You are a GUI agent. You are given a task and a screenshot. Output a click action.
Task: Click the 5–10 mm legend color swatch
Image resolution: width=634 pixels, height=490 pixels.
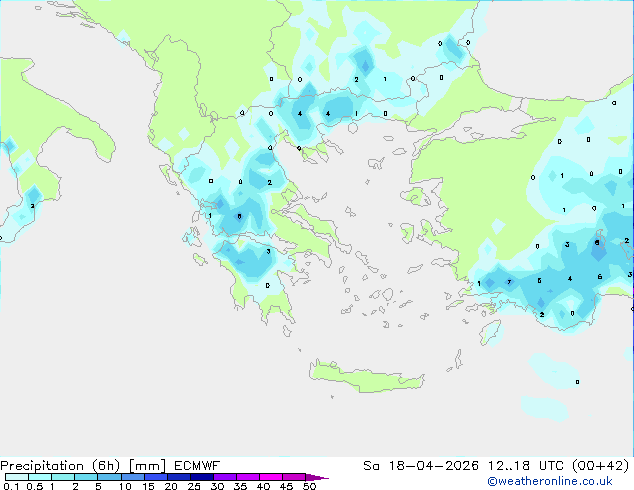109,477
